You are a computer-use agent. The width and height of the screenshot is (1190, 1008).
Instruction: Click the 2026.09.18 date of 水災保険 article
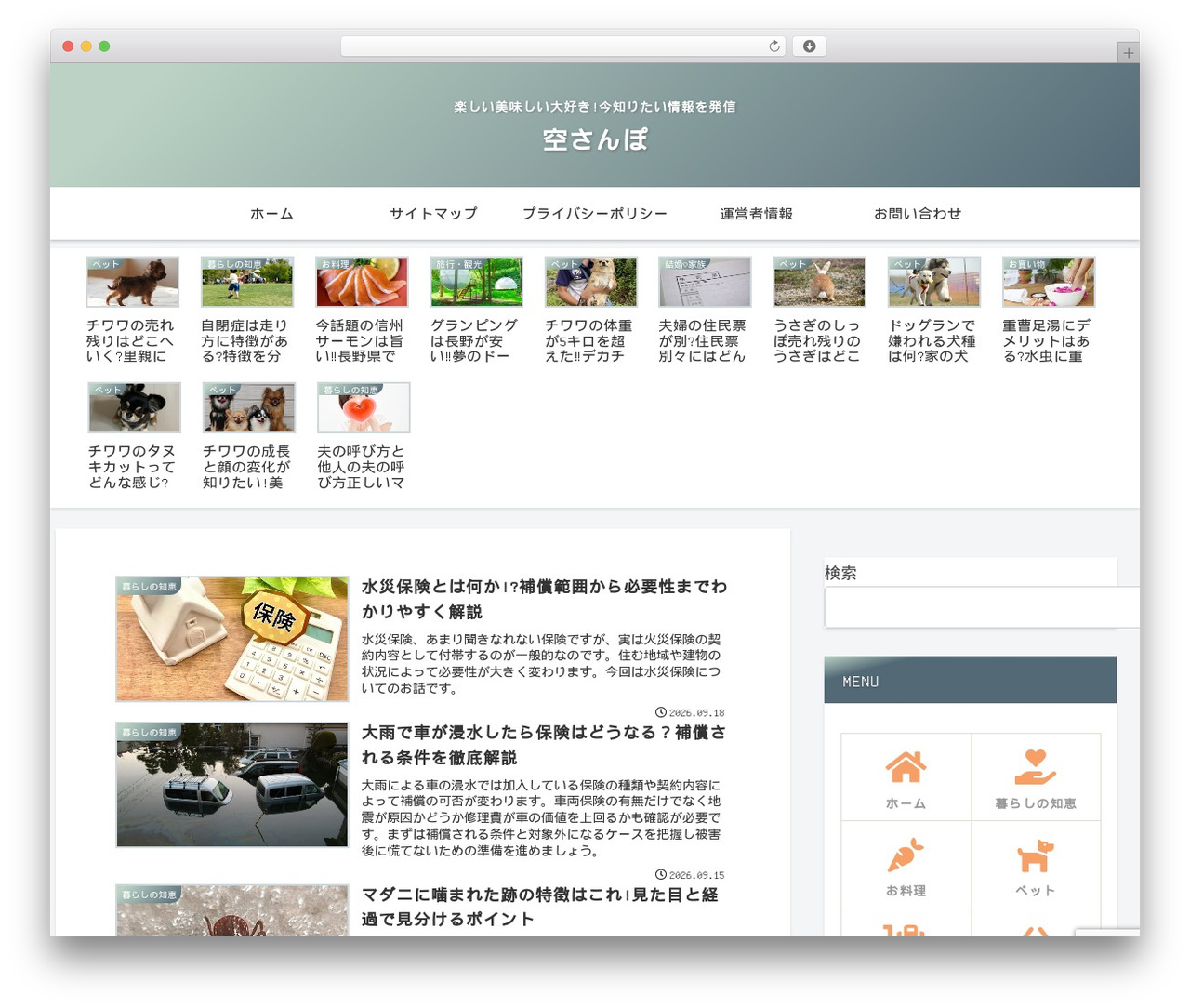690,713
